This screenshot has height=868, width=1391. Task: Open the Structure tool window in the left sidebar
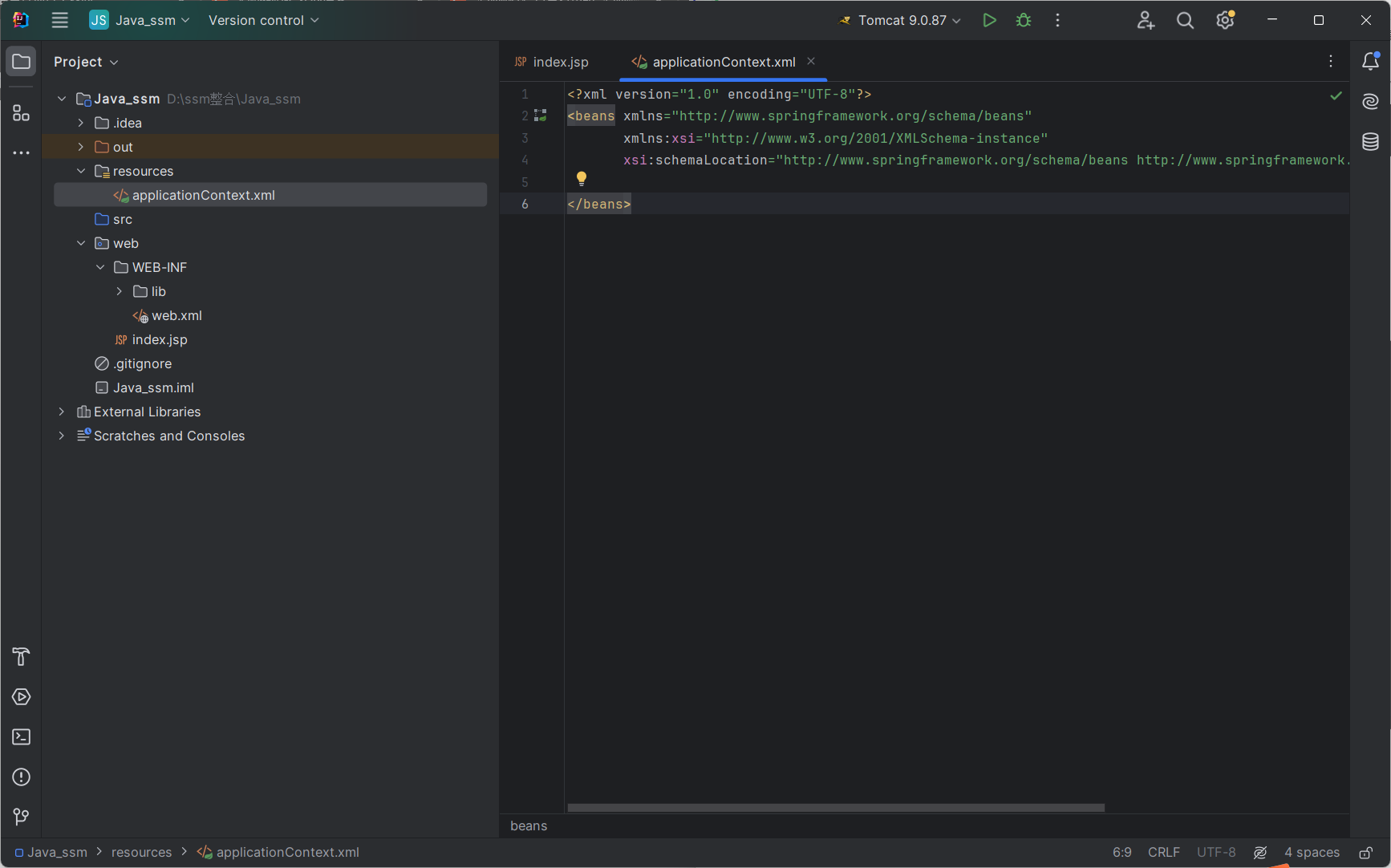(x=21, y=113)
